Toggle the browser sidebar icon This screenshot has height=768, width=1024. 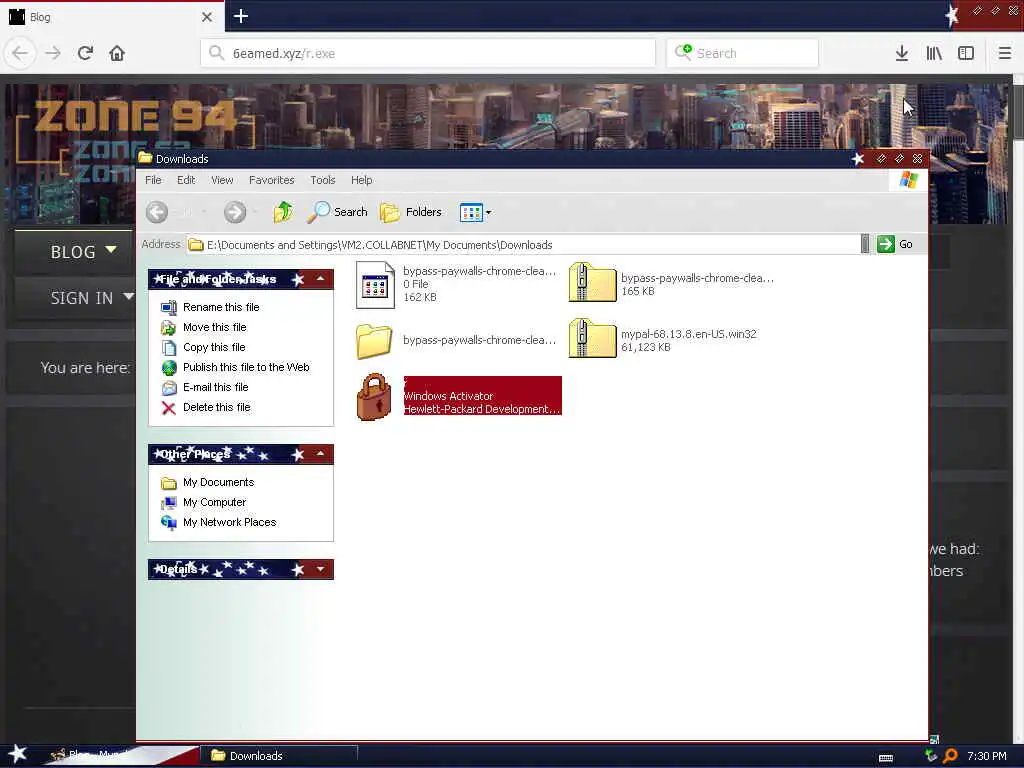[966, 53]
